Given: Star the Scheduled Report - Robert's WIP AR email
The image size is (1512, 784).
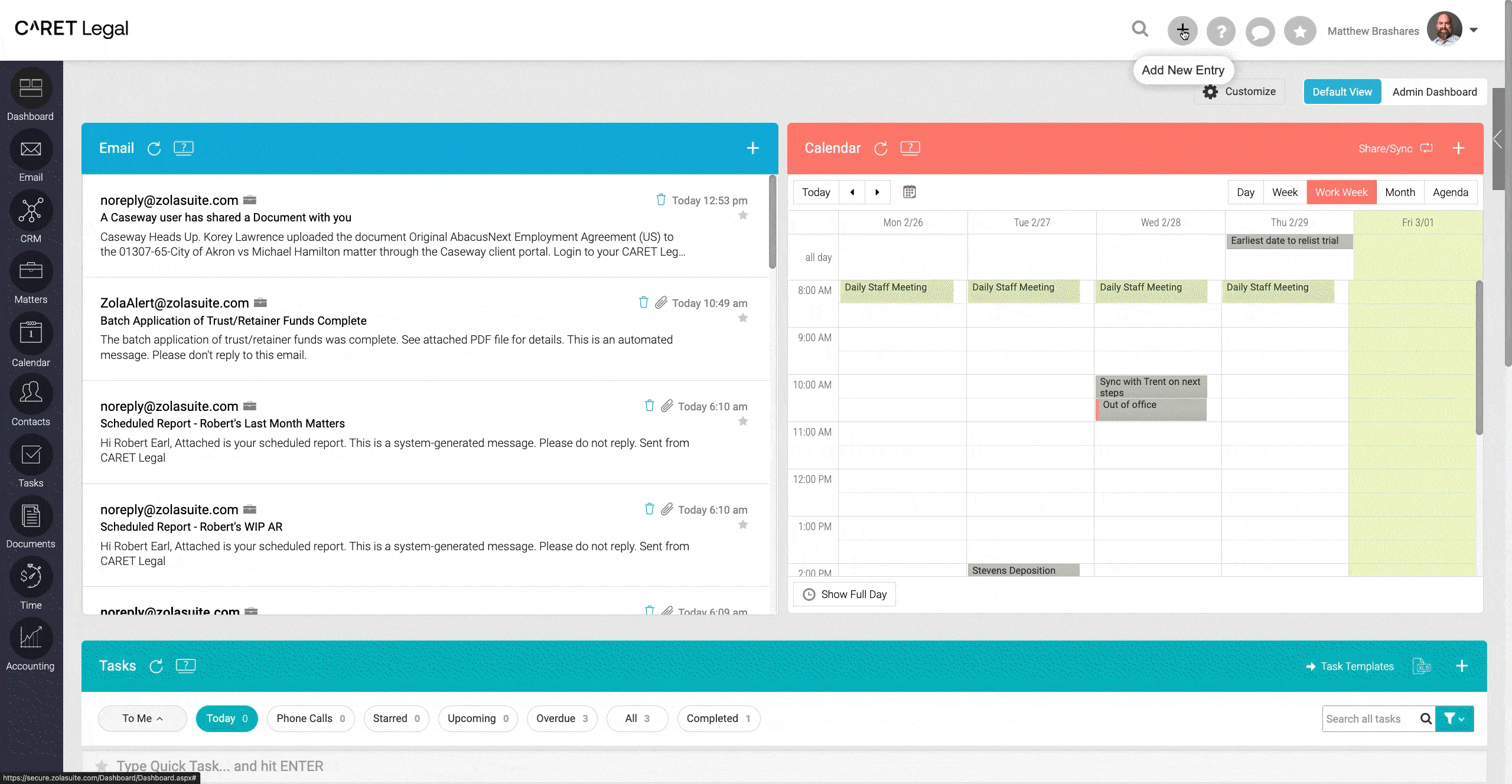Looking at the screenshot, I should (x=743, y=524).
